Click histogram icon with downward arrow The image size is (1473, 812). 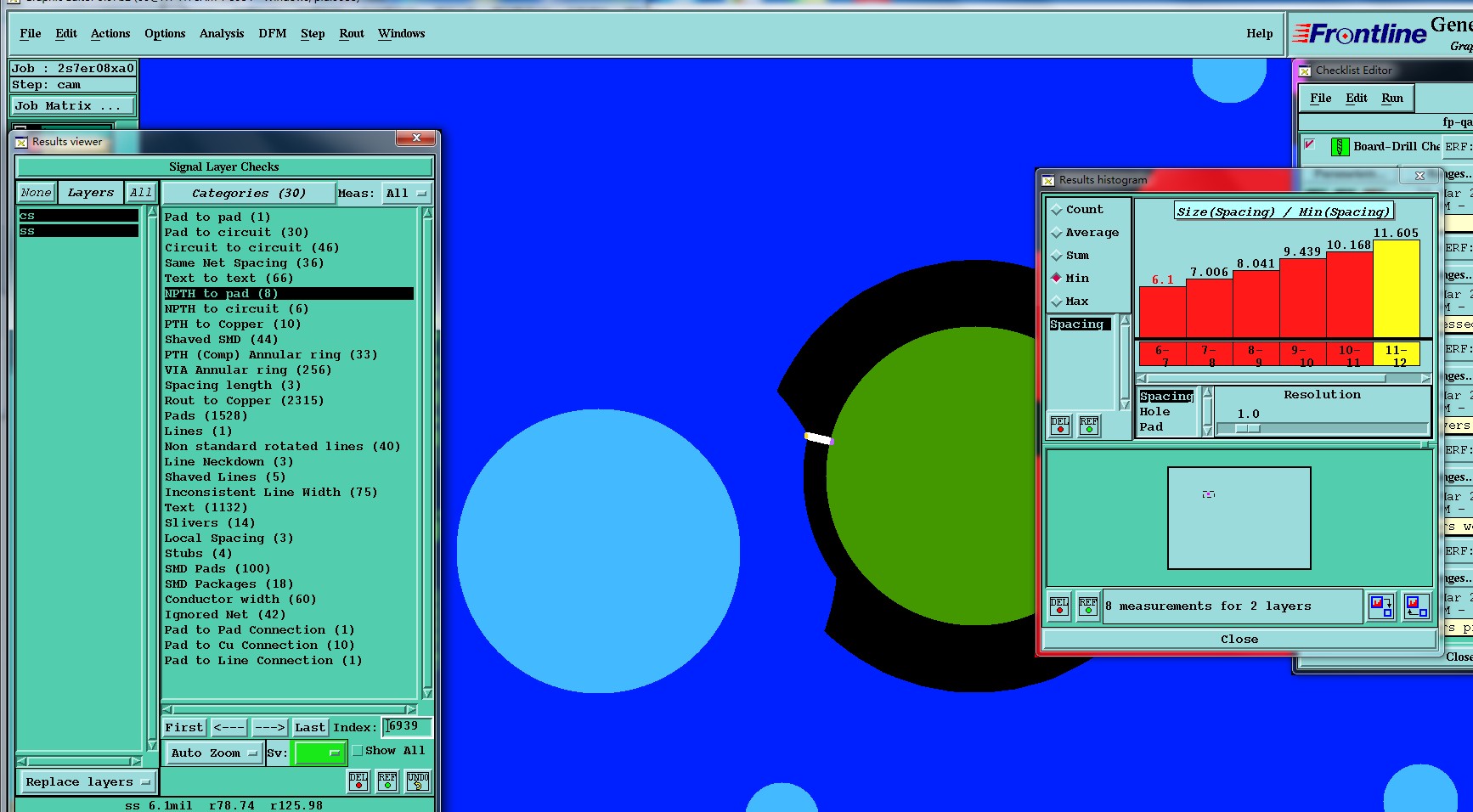coord(1382,606)
